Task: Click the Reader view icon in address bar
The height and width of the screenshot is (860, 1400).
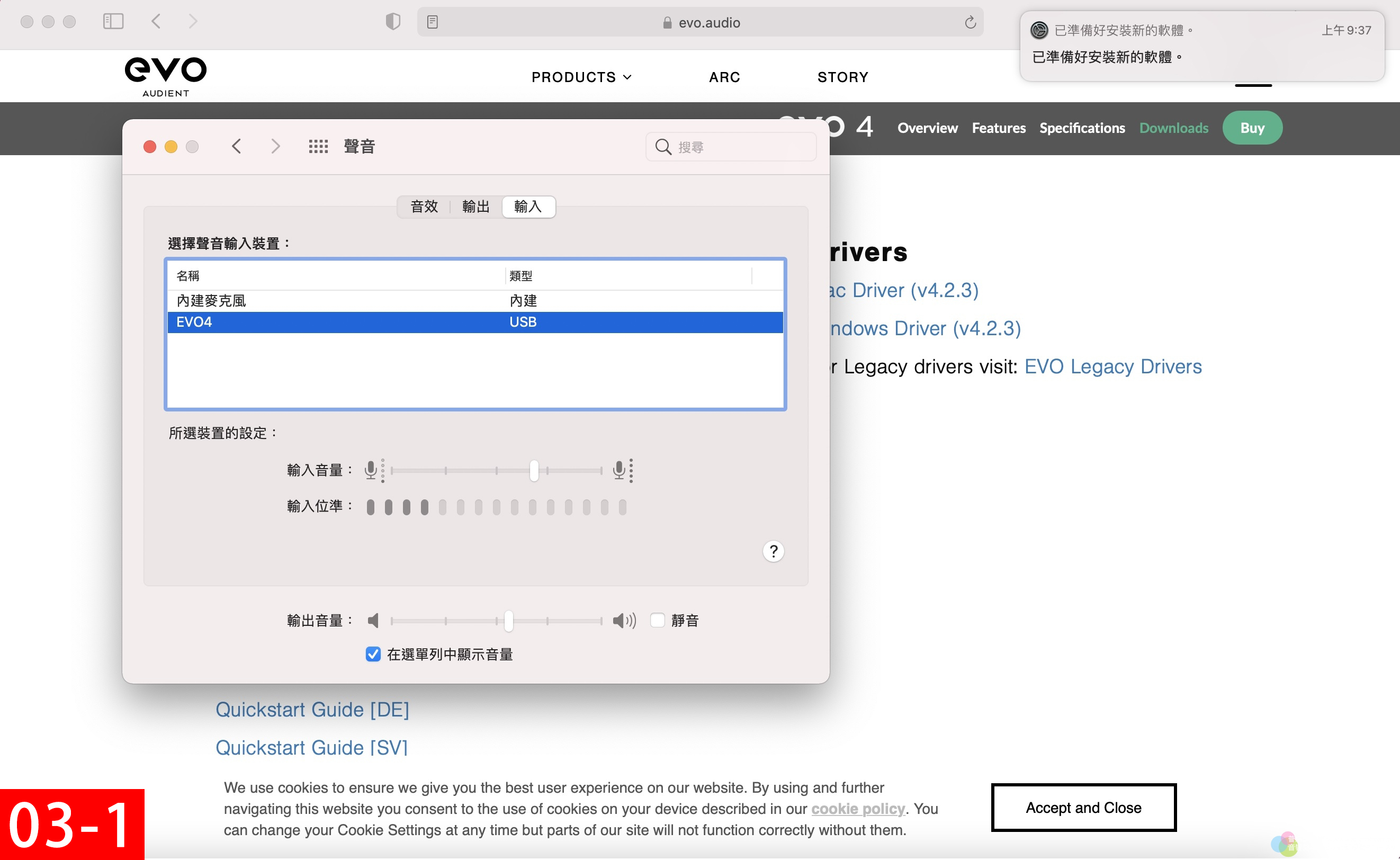Action: tap(432, 22)
